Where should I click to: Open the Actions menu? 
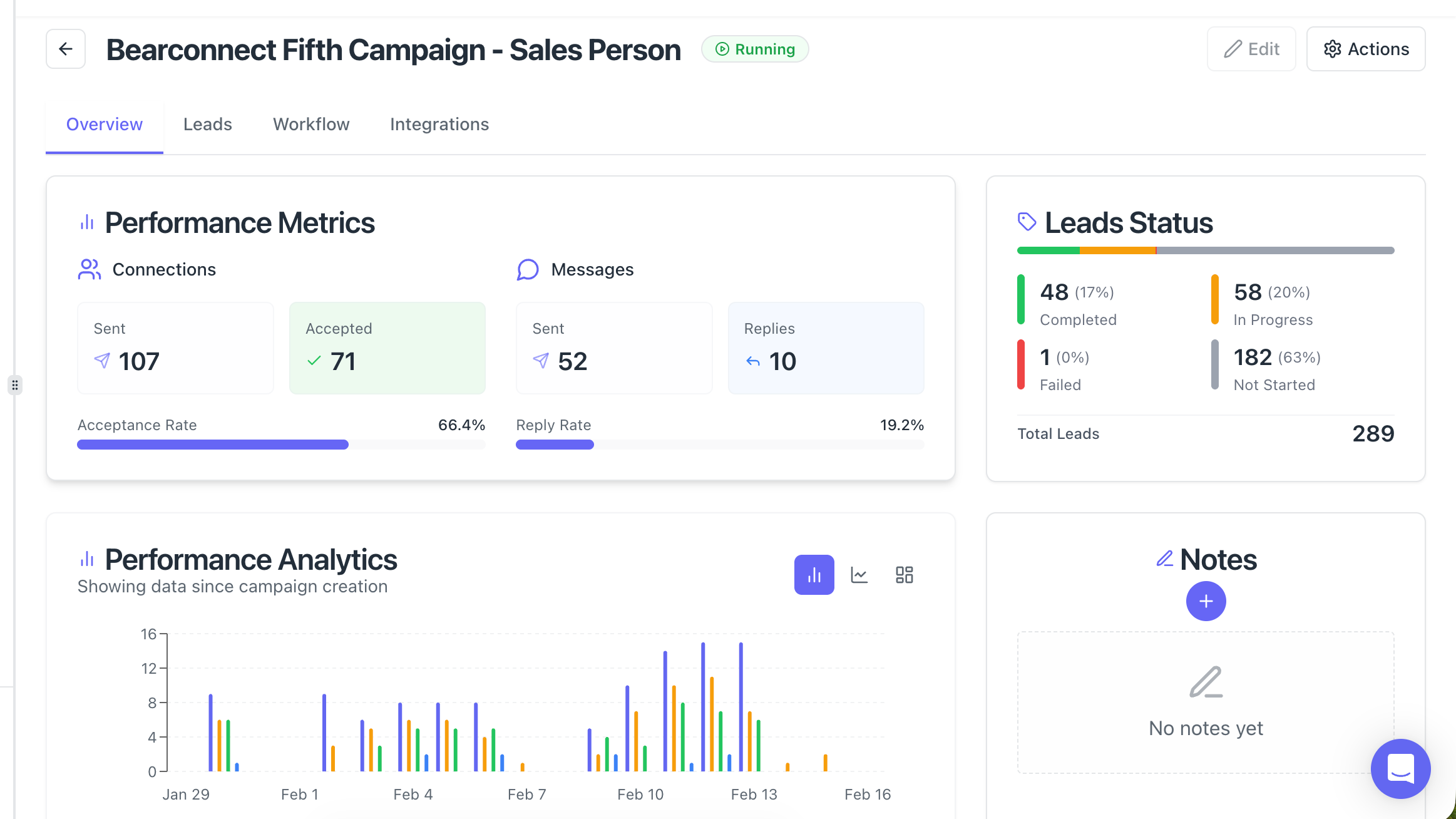coord(1366,49)
